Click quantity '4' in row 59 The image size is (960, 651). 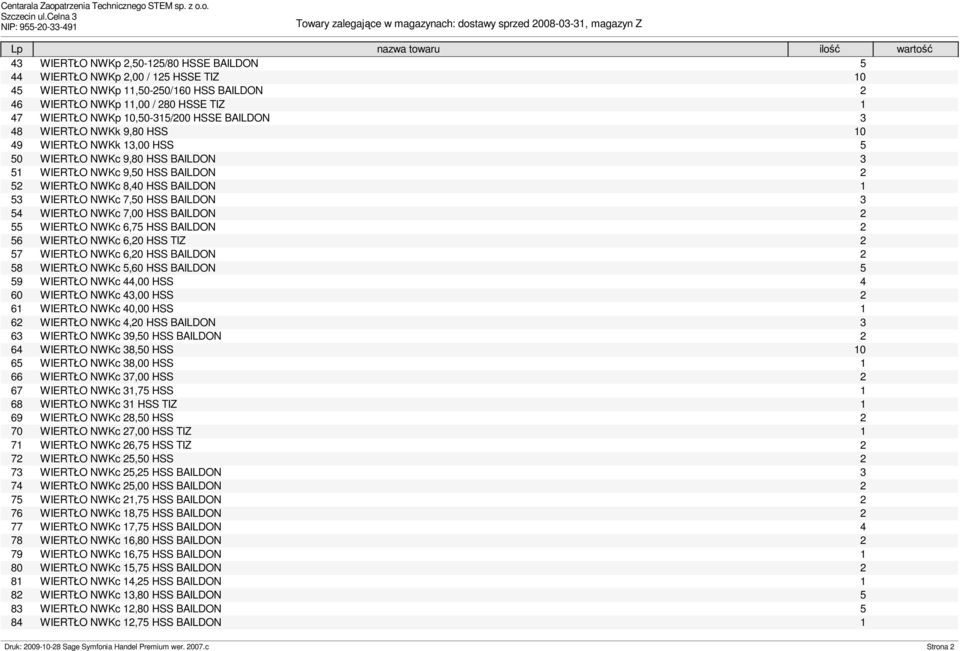[x=863, y=282]
